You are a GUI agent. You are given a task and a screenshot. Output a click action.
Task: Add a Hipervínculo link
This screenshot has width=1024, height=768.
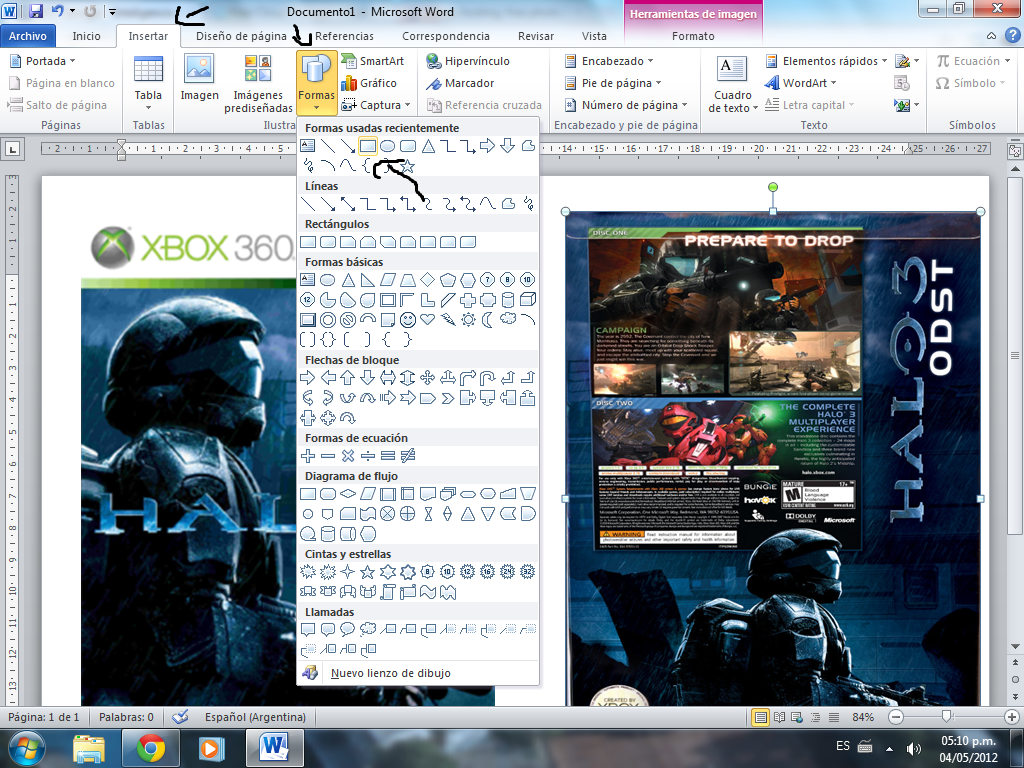click(x=468, y=61)
